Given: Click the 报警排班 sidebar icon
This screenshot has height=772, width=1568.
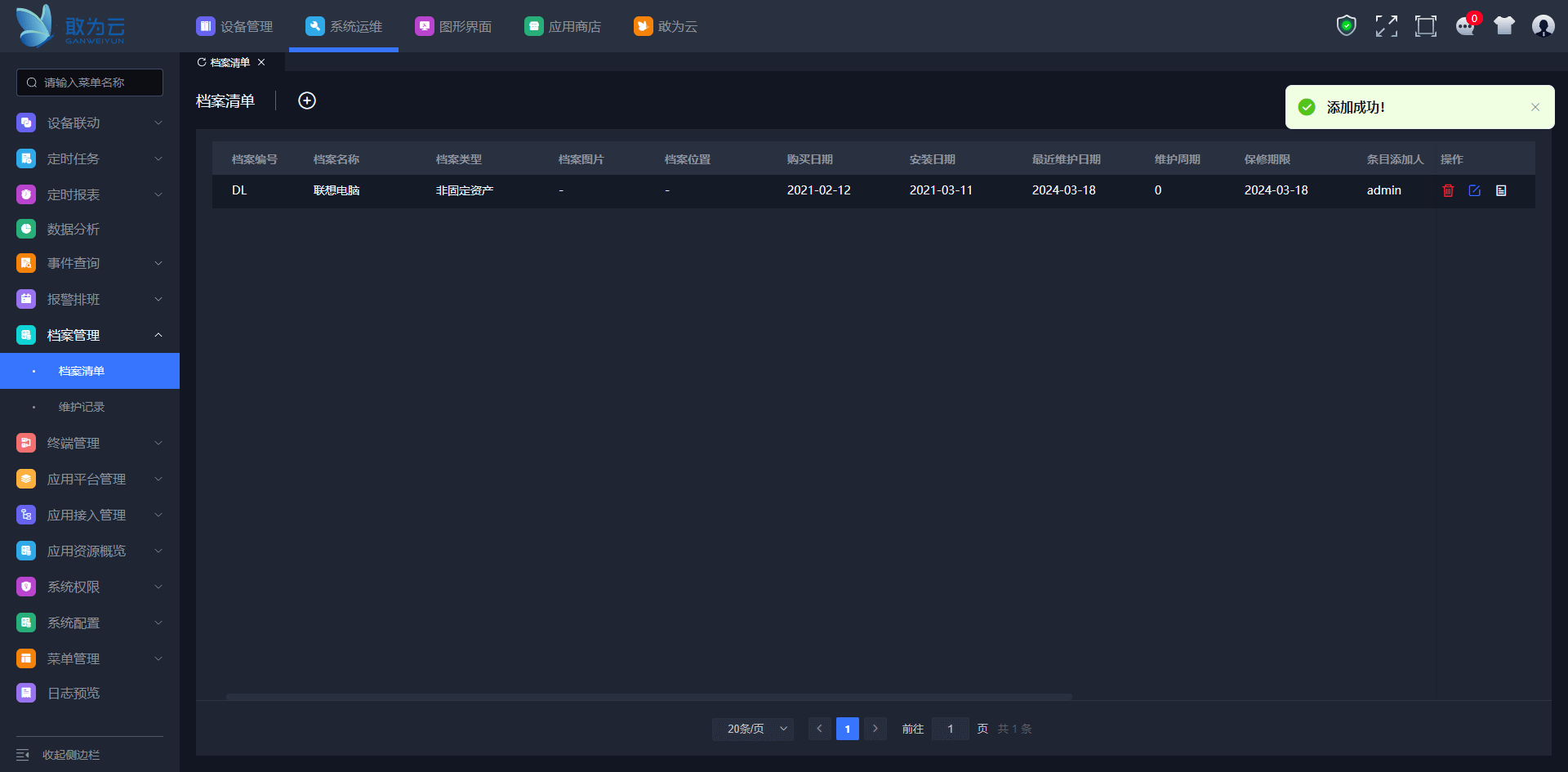Looking at the screenshot, I should coord(26,299).
